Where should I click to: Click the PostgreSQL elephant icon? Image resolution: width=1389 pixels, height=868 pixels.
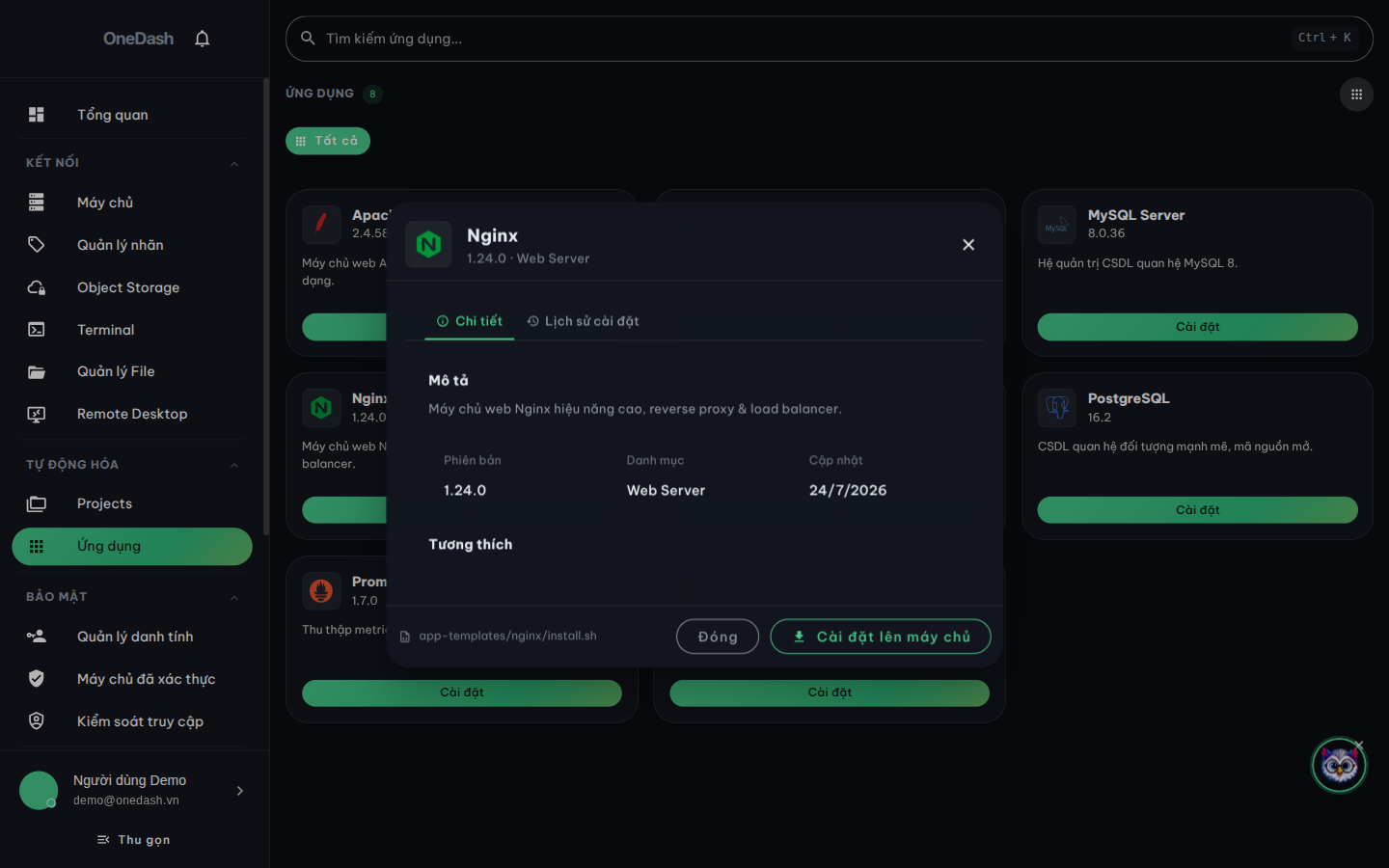click(x=1056, y=408)
